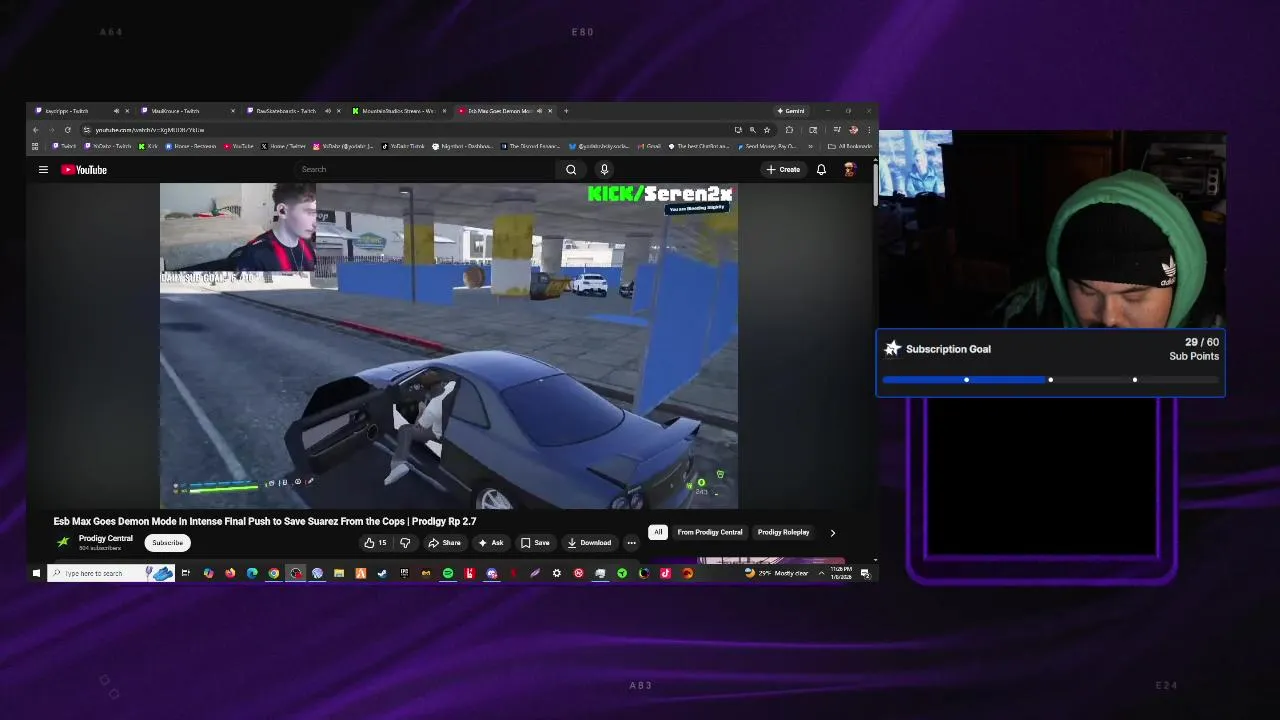Screen dimensions: 1280x720
Task: Bookmark this page with the star icon
Action: pyautogui.click(x=767, y=130)
